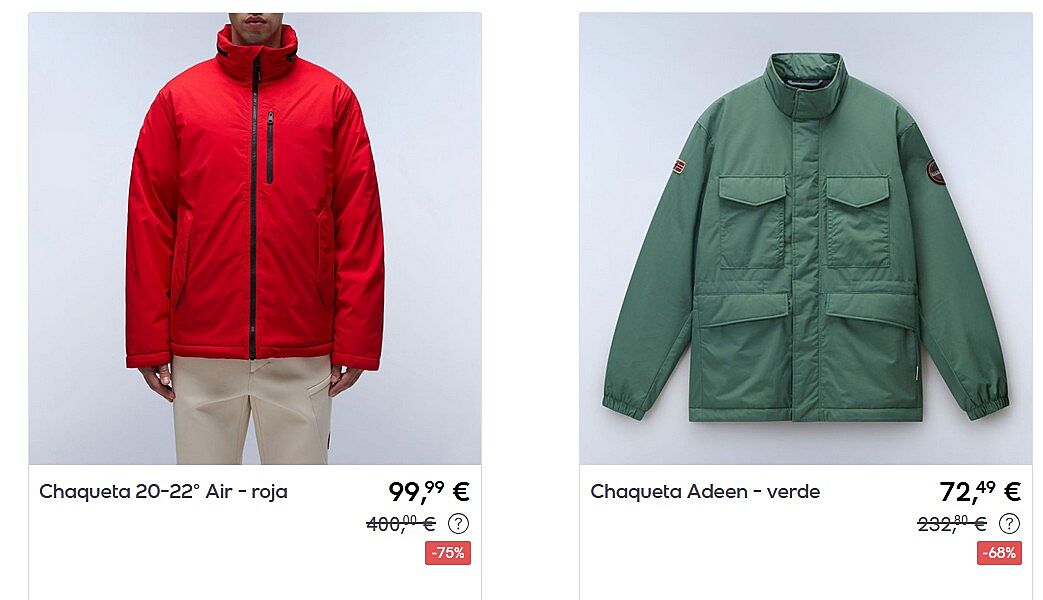Click help icon beside 232,80 € price
The image size is (1043, 600).
click(1009, 524)
